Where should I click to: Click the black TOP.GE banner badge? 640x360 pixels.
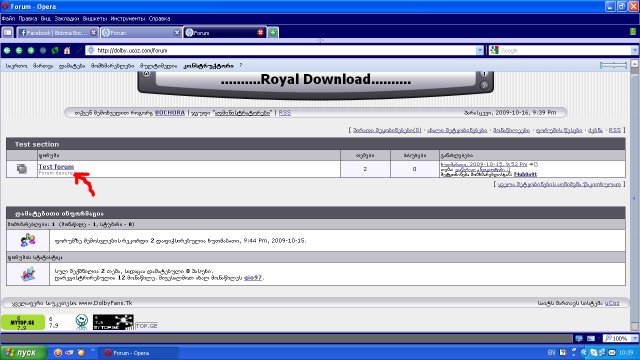[x=113, y=322]
